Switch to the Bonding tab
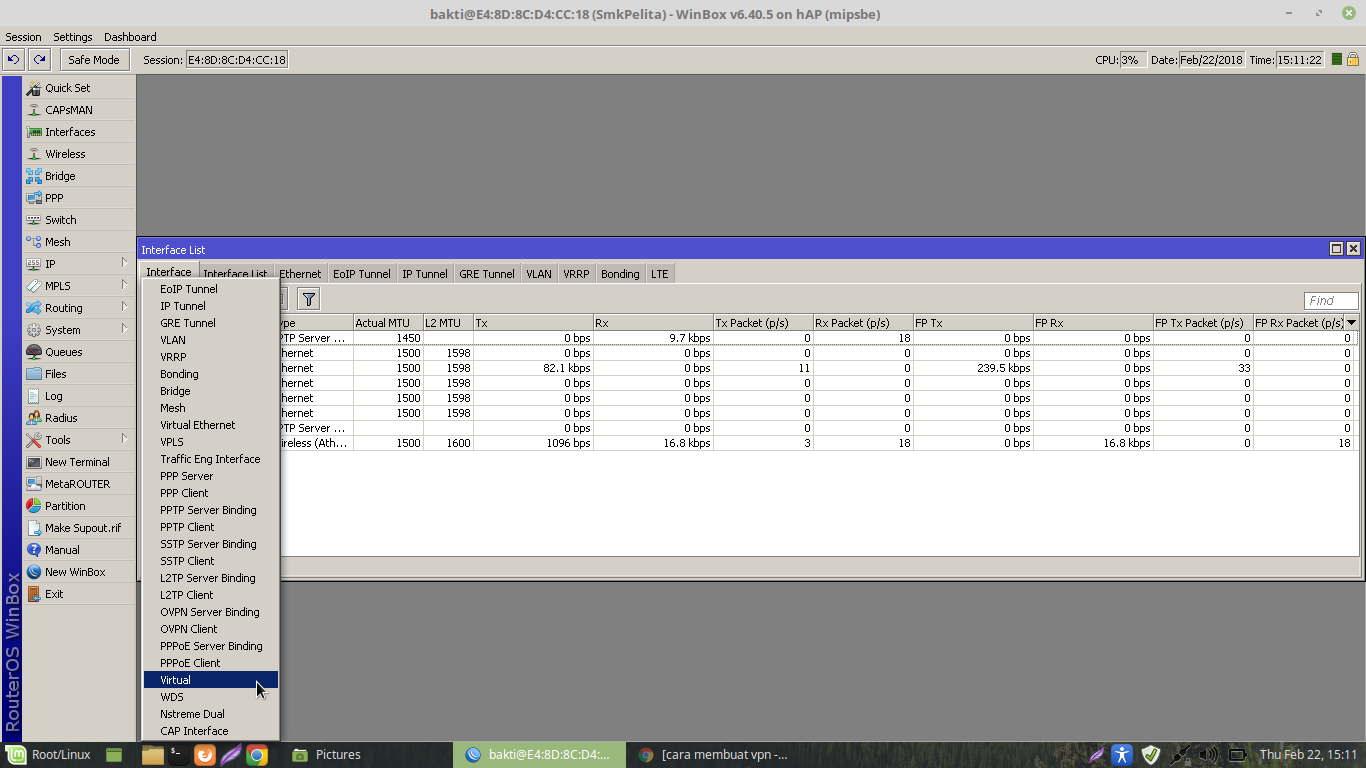This screenshot has height=768, width=1366. point(620,274)
